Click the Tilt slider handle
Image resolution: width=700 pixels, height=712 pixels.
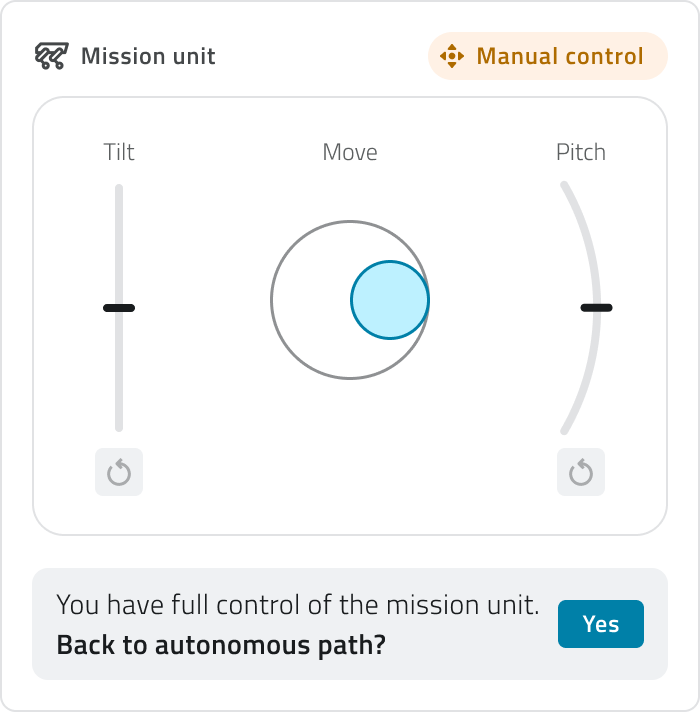pyautogui.click(x=119, y=308)
